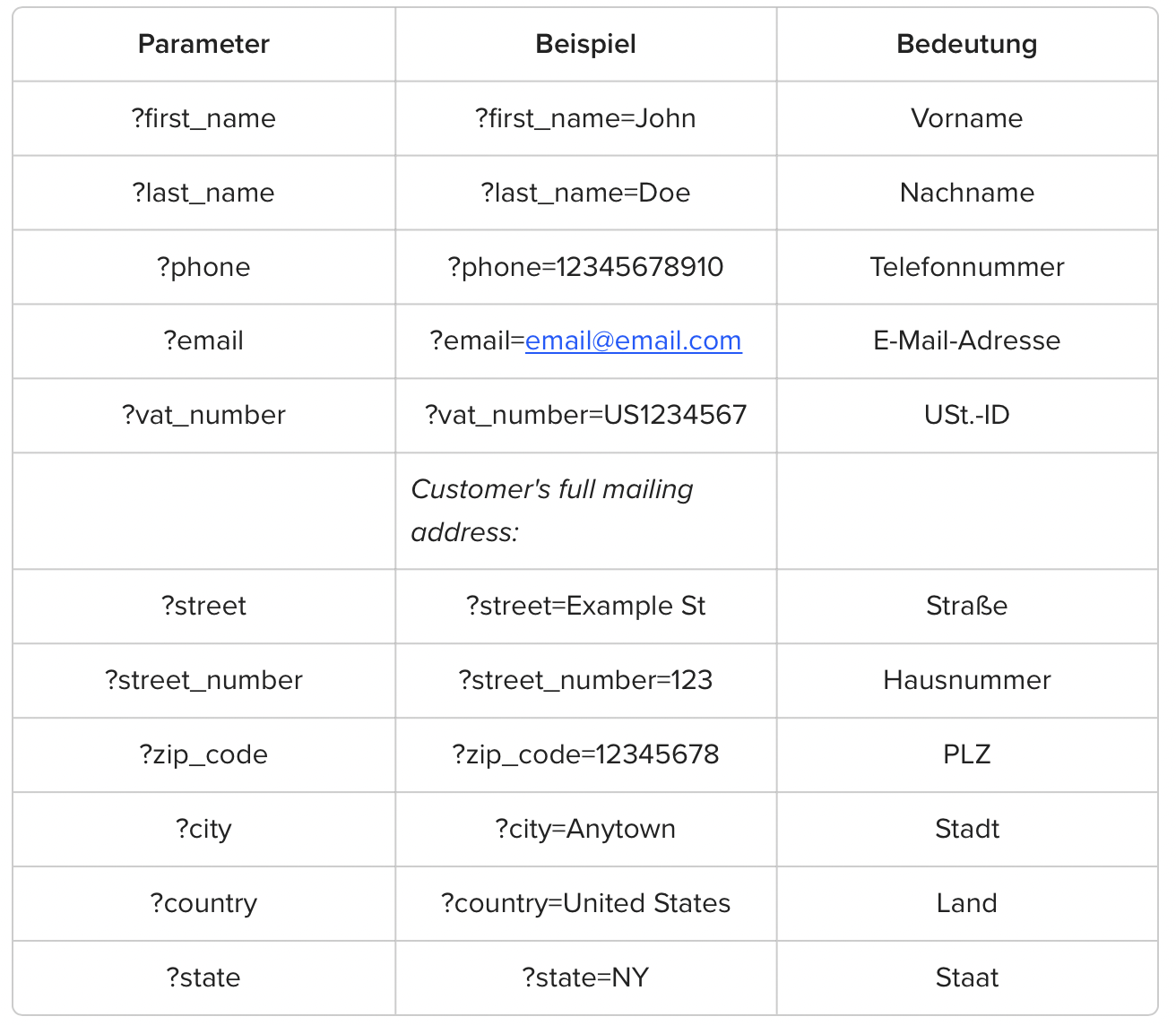Click the Parameter column header
The image size is (1176, 1025).
(203, 45)
